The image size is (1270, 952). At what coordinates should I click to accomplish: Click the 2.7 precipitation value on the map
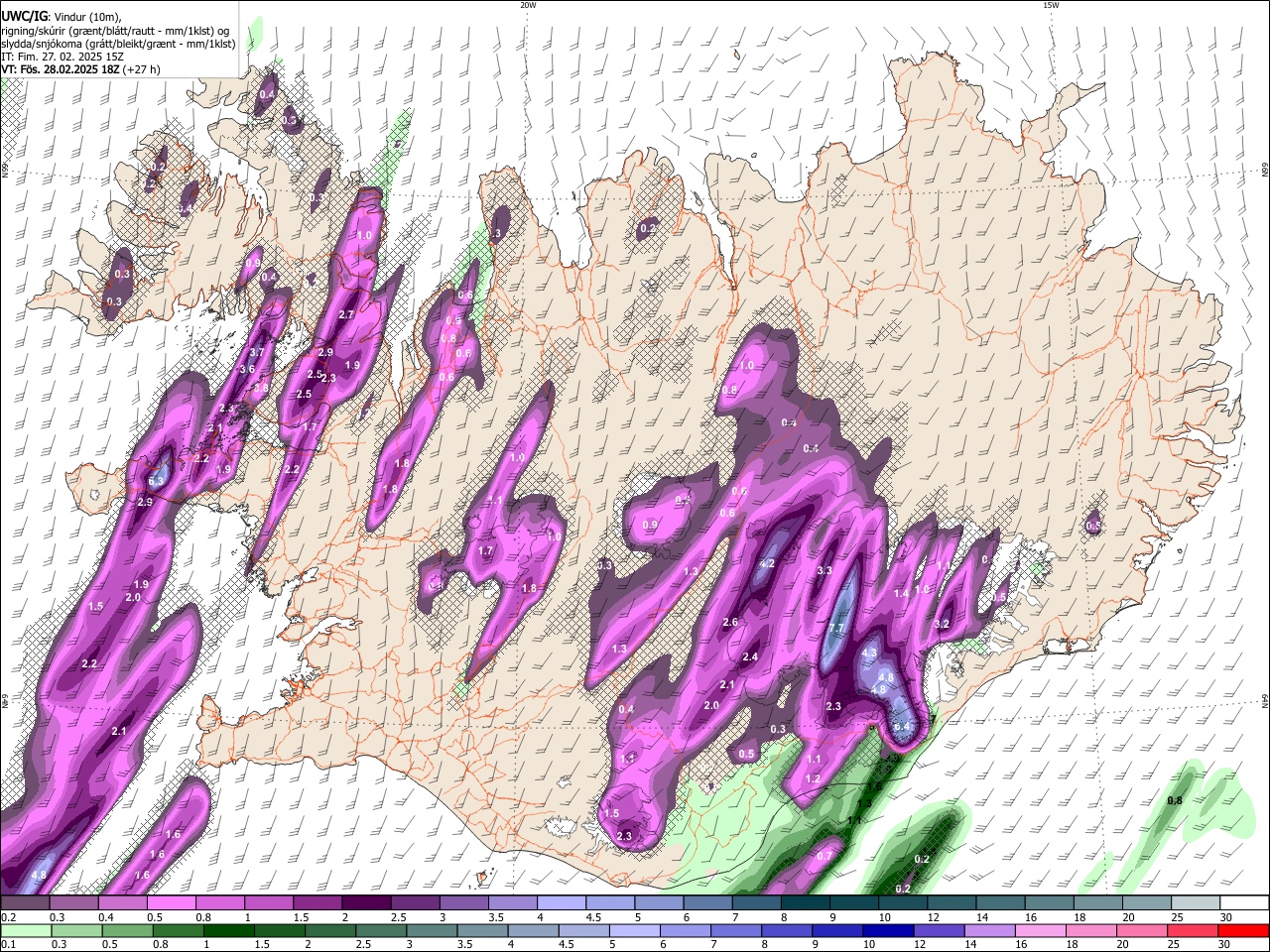coord(346,315)
